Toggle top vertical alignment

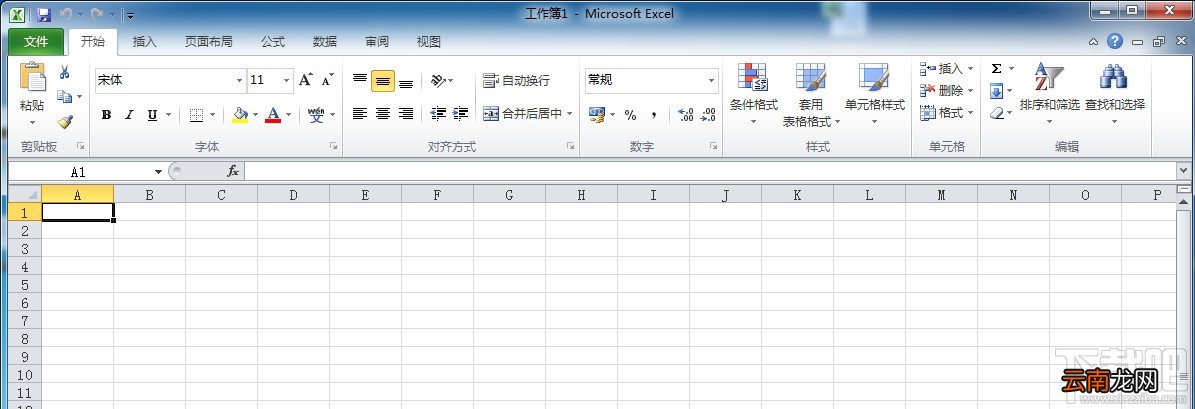click(360, 80)
